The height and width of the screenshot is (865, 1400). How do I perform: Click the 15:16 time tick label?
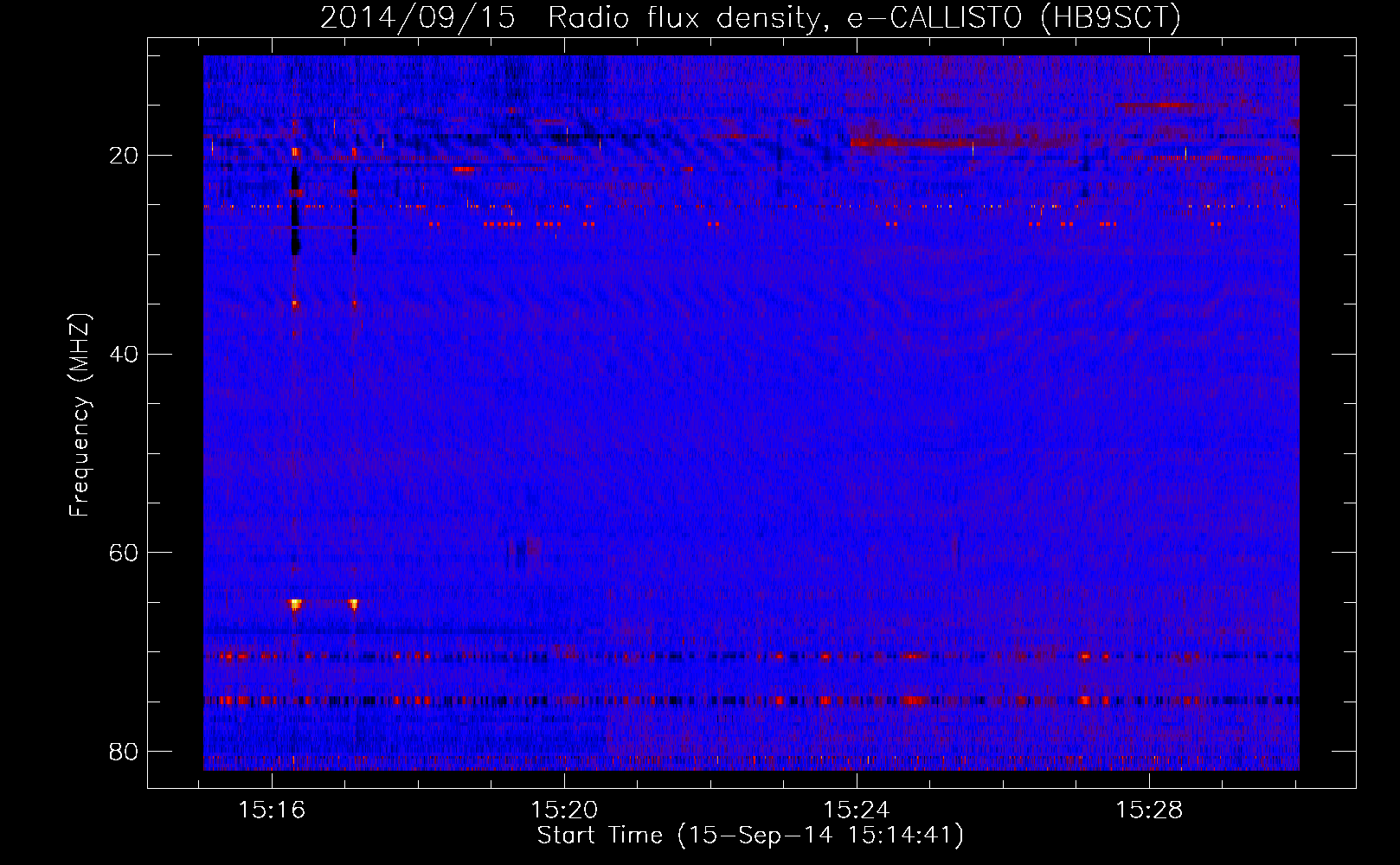click(x=273, y=811)
